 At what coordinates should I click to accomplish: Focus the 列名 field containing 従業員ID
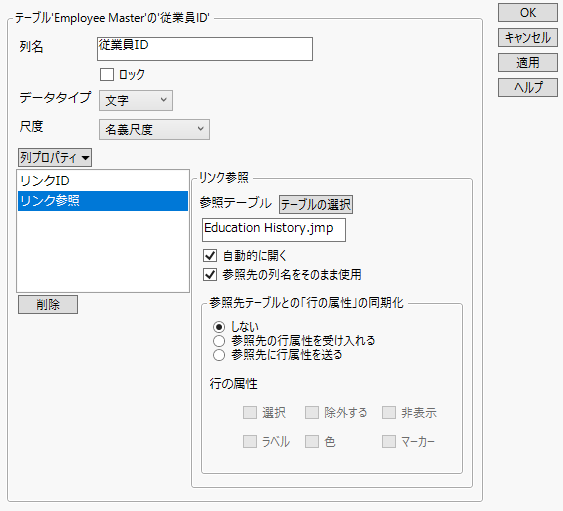(205, 49)
